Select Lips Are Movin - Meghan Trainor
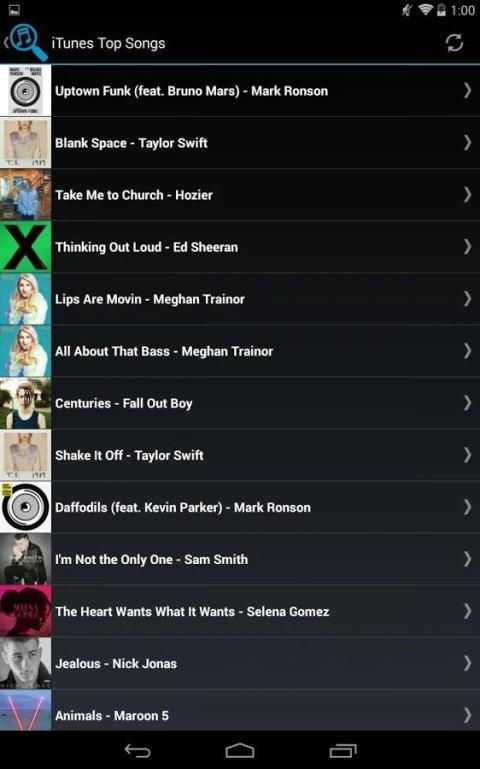The height and width of the screenshot is (769, 480). click(x=240, y=299)
